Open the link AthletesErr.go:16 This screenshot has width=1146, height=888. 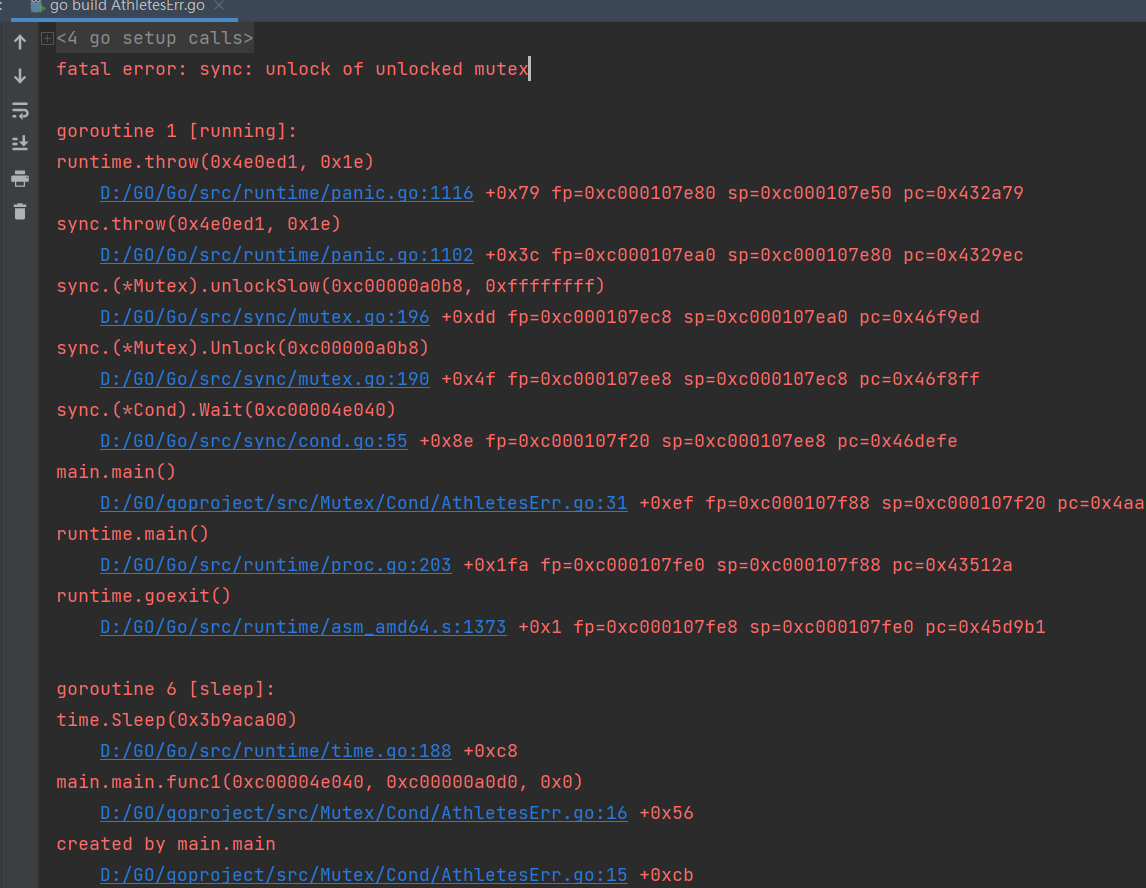click(363, 813)
